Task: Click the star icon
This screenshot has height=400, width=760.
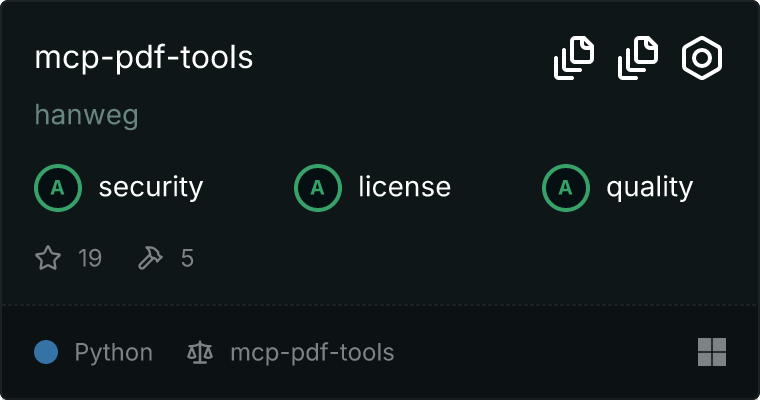Action: click(x=48, y=257)
